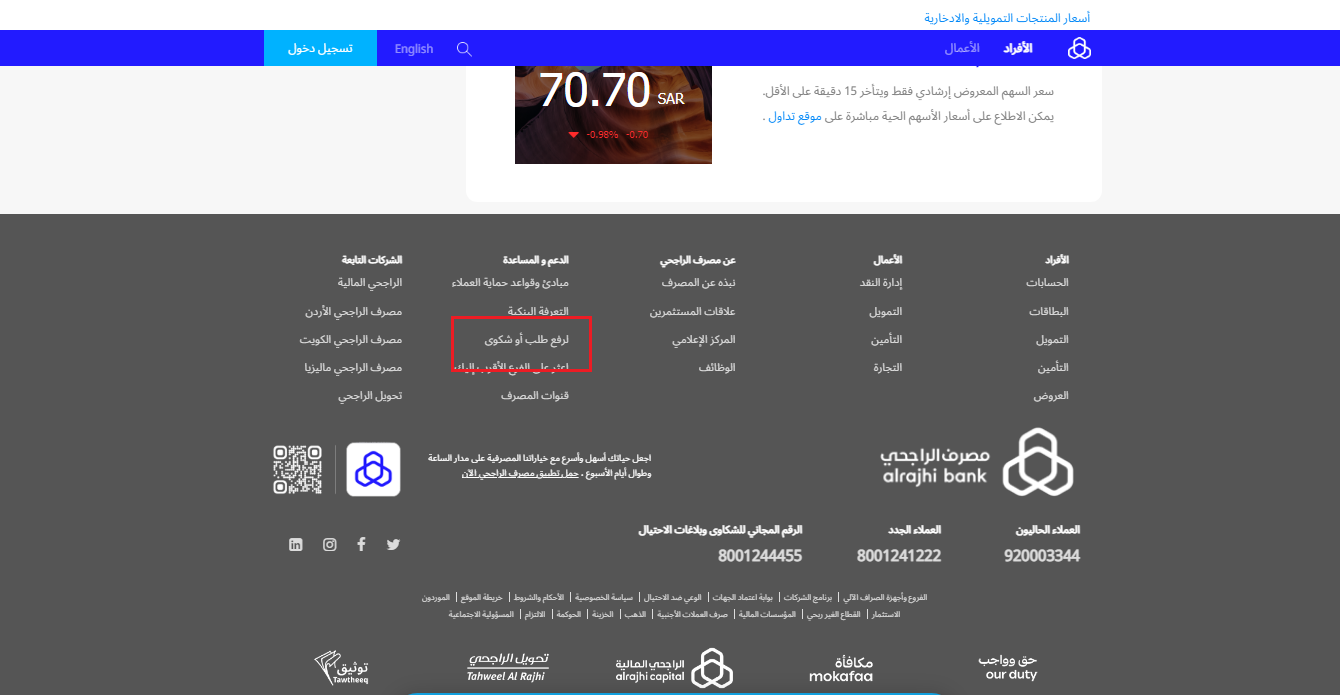
Task: Click the large alrajhi bank footer logo
Action: point(979,462)
